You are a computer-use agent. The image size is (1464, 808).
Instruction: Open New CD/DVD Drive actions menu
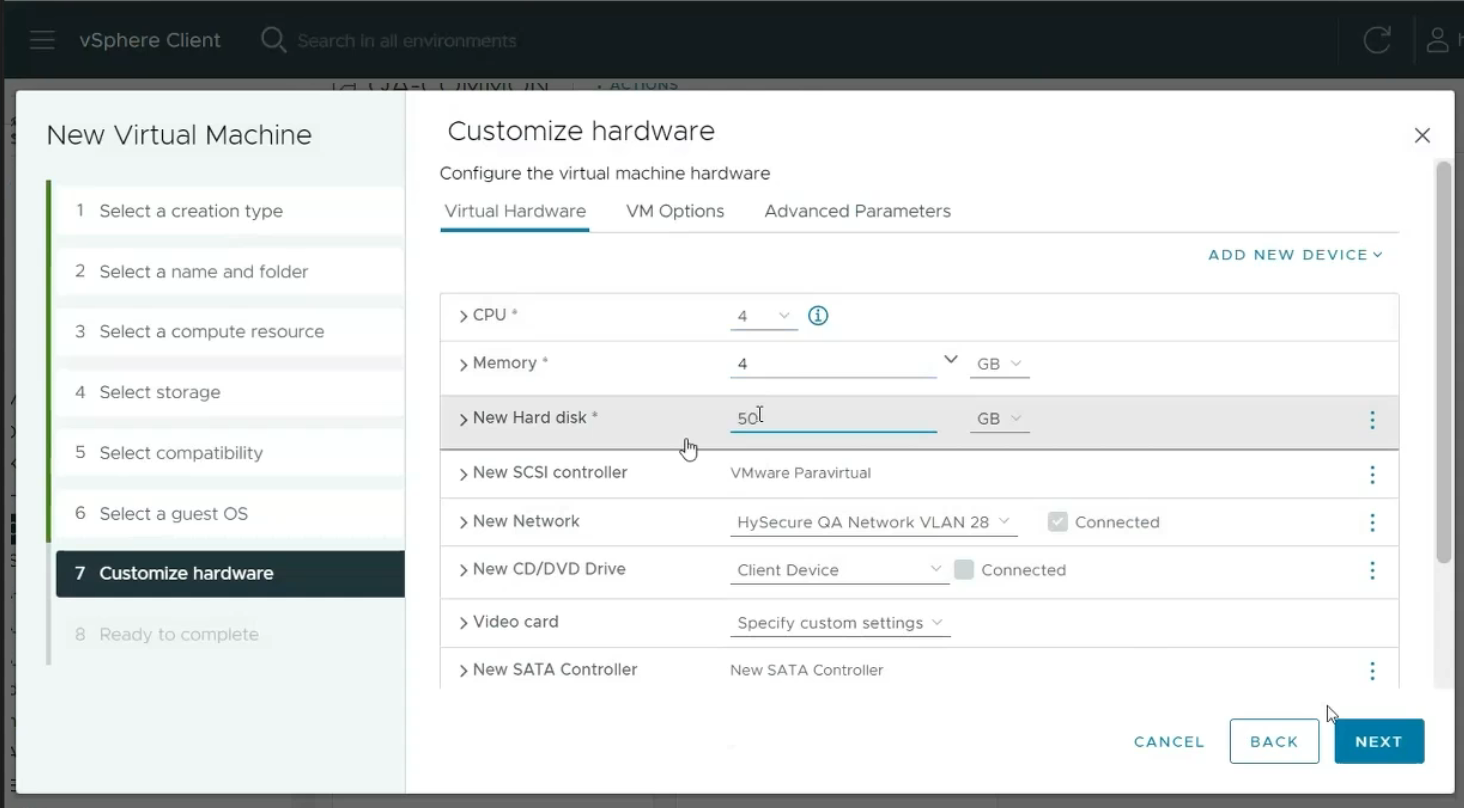point(1372,570)
